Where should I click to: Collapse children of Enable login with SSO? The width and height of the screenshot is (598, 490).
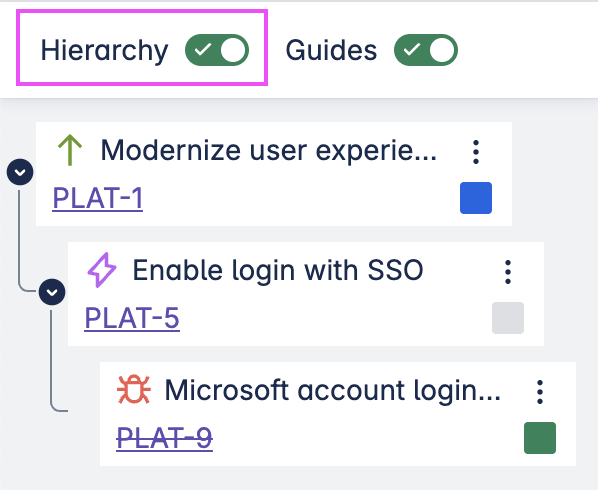tap(52, 292)
